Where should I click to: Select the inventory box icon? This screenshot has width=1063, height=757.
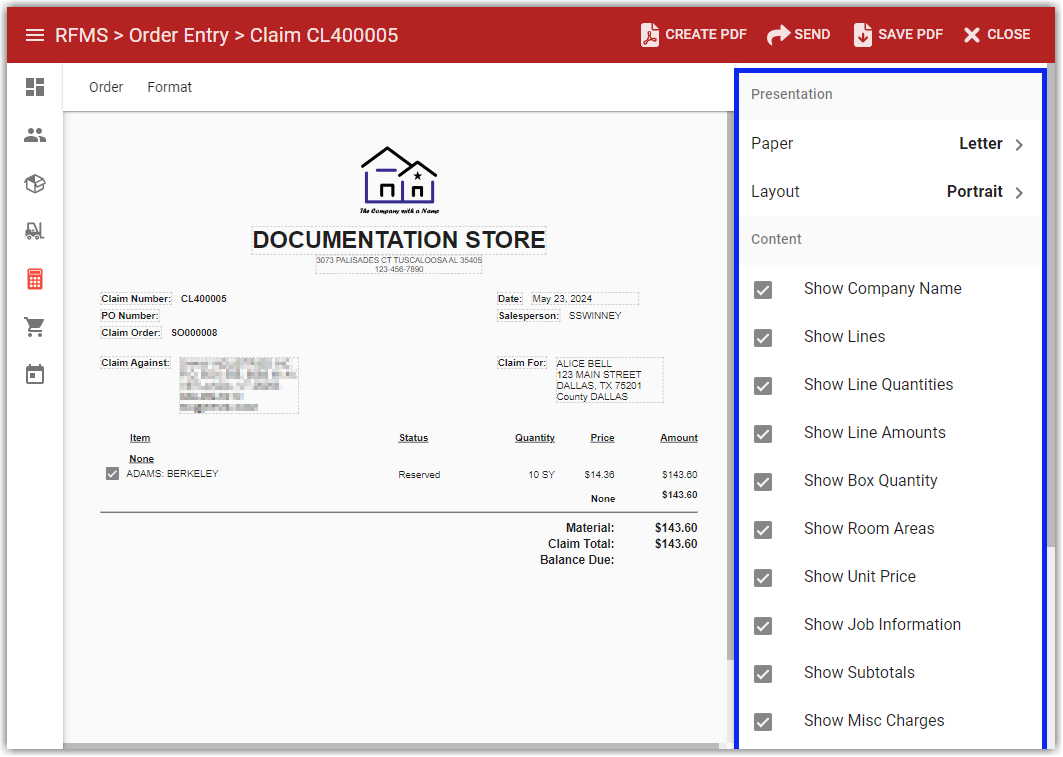point(35,183)
